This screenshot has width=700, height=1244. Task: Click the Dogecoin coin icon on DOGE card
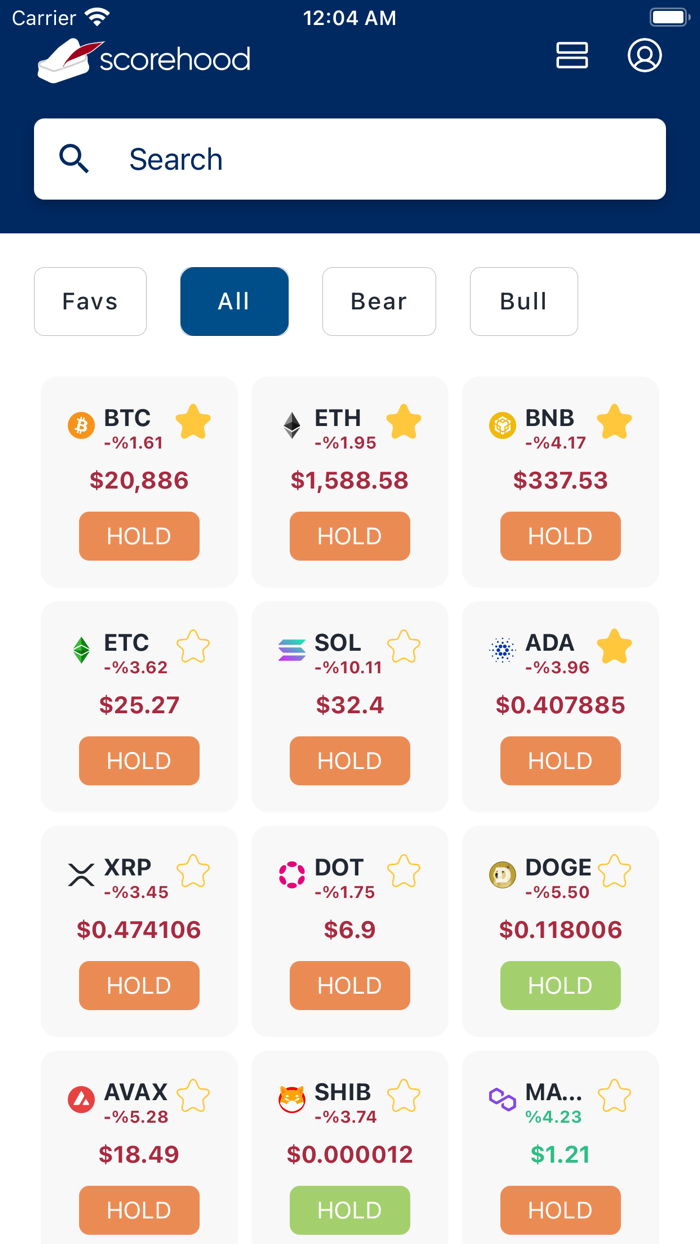(501, 874)
